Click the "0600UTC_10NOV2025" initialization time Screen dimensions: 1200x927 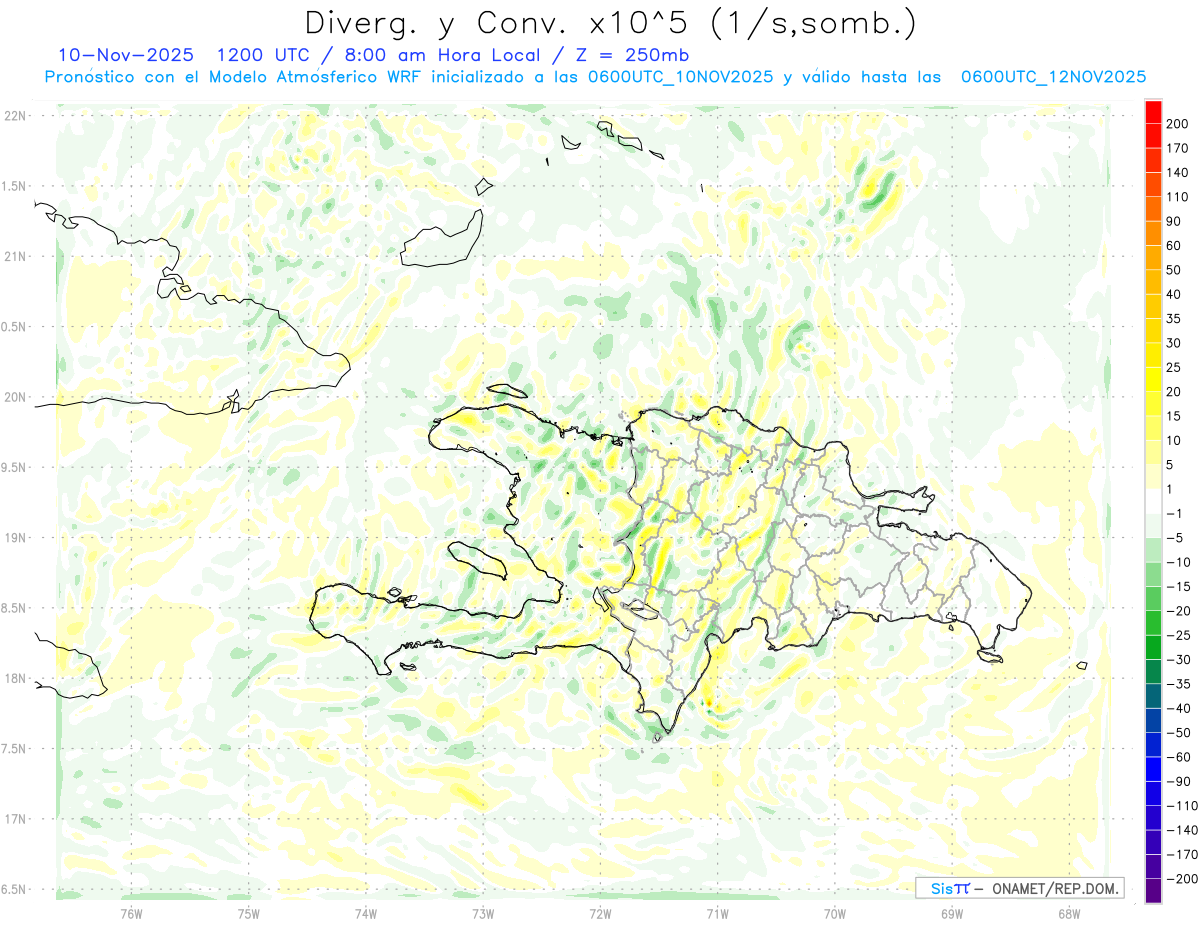pyautogui.click(x=681, y=77)
